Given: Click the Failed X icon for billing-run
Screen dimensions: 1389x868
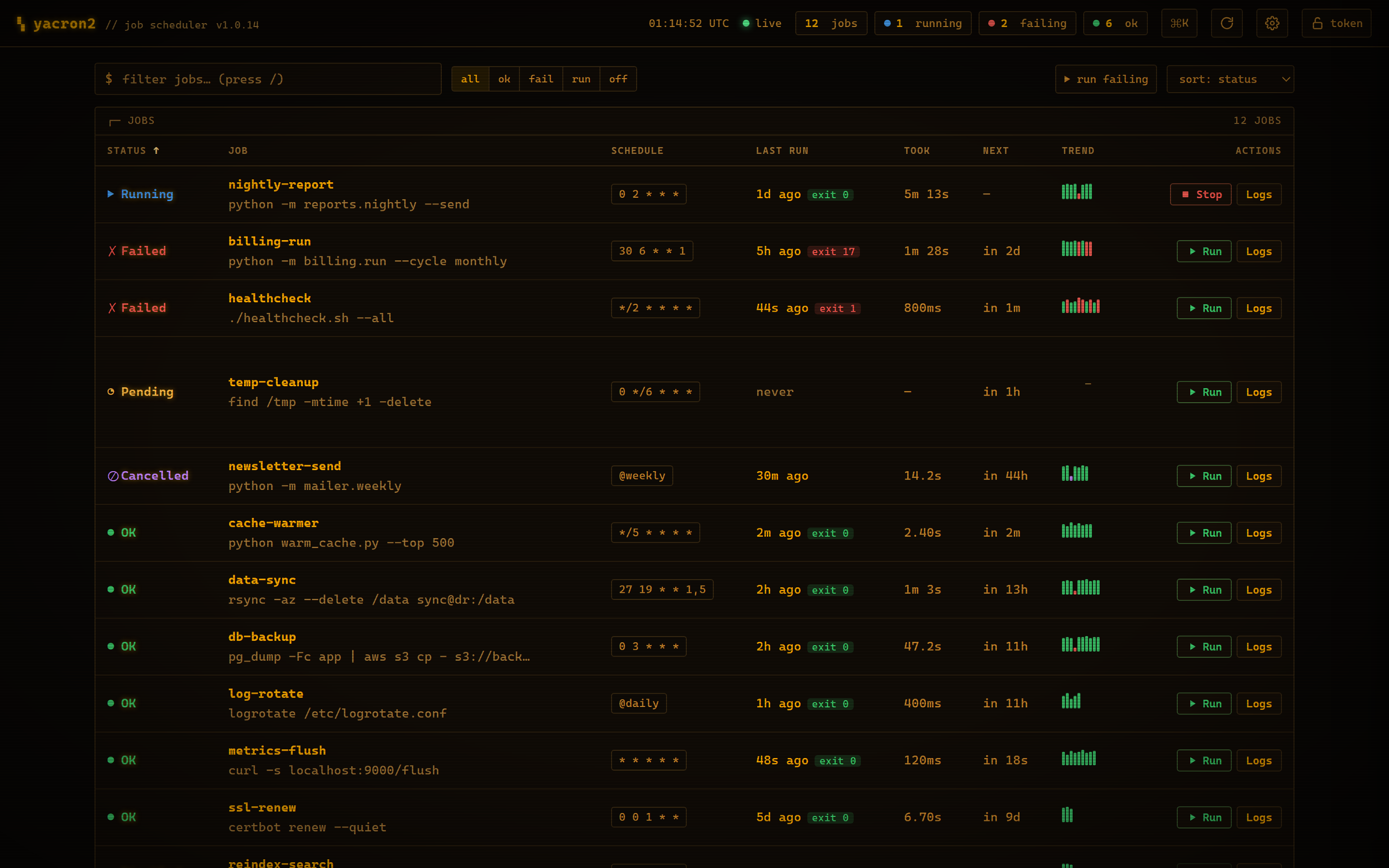Looking at the screenshot, I should click(x=112, y=251).
